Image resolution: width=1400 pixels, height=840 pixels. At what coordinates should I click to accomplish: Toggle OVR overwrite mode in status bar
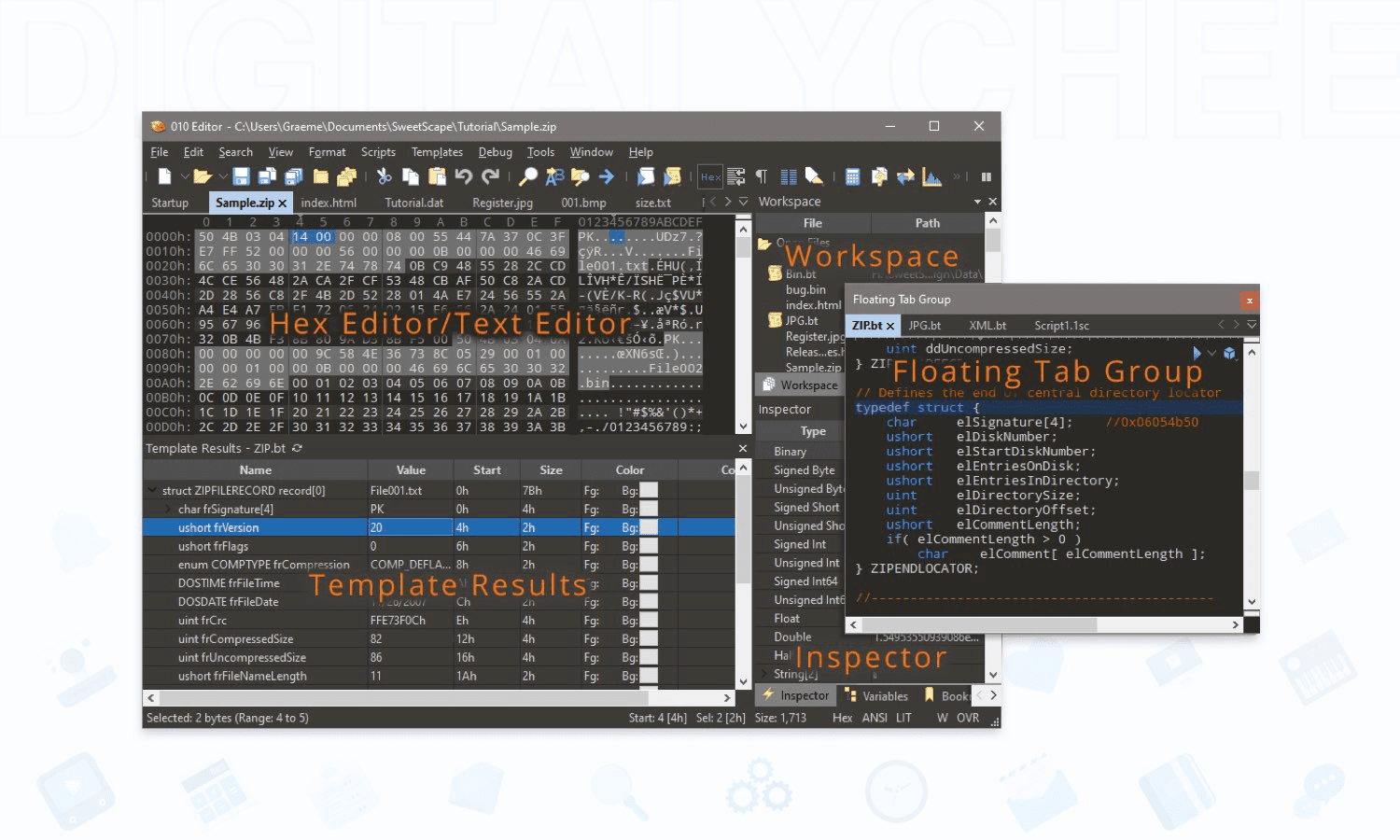(968, 718)
